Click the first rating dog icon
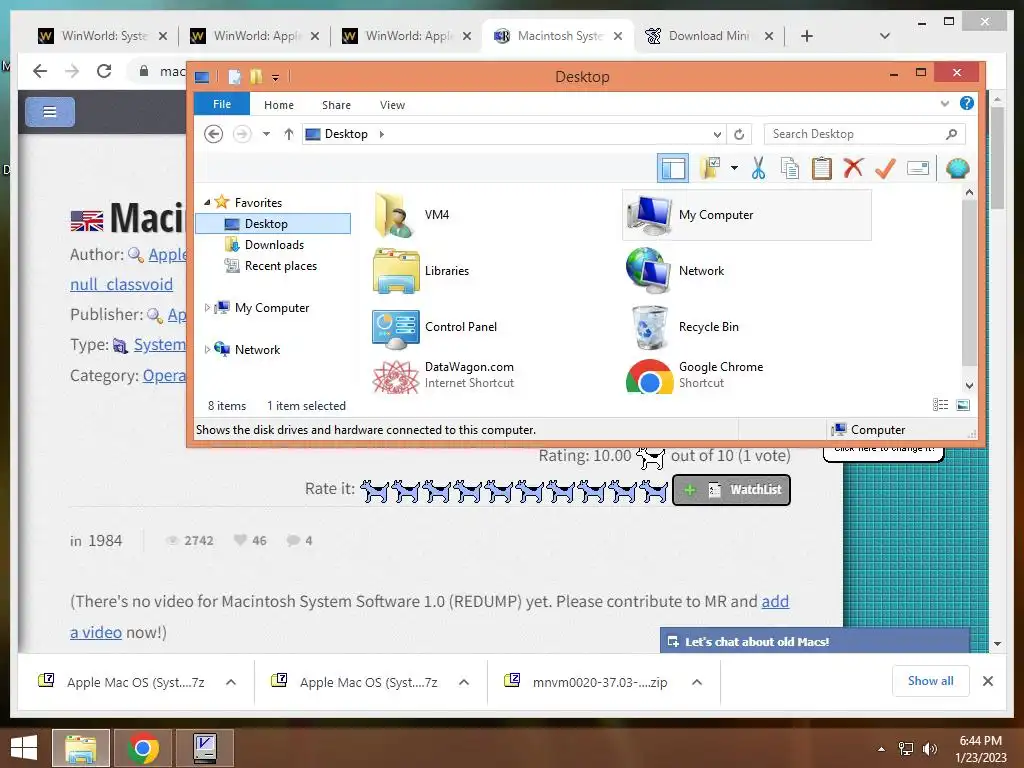 coord(374,490)
